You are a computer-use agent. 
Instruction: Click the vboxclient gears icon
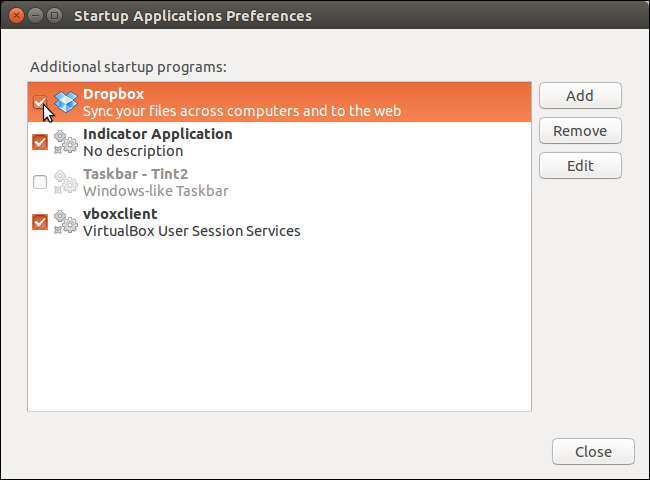tap(65, 222)
